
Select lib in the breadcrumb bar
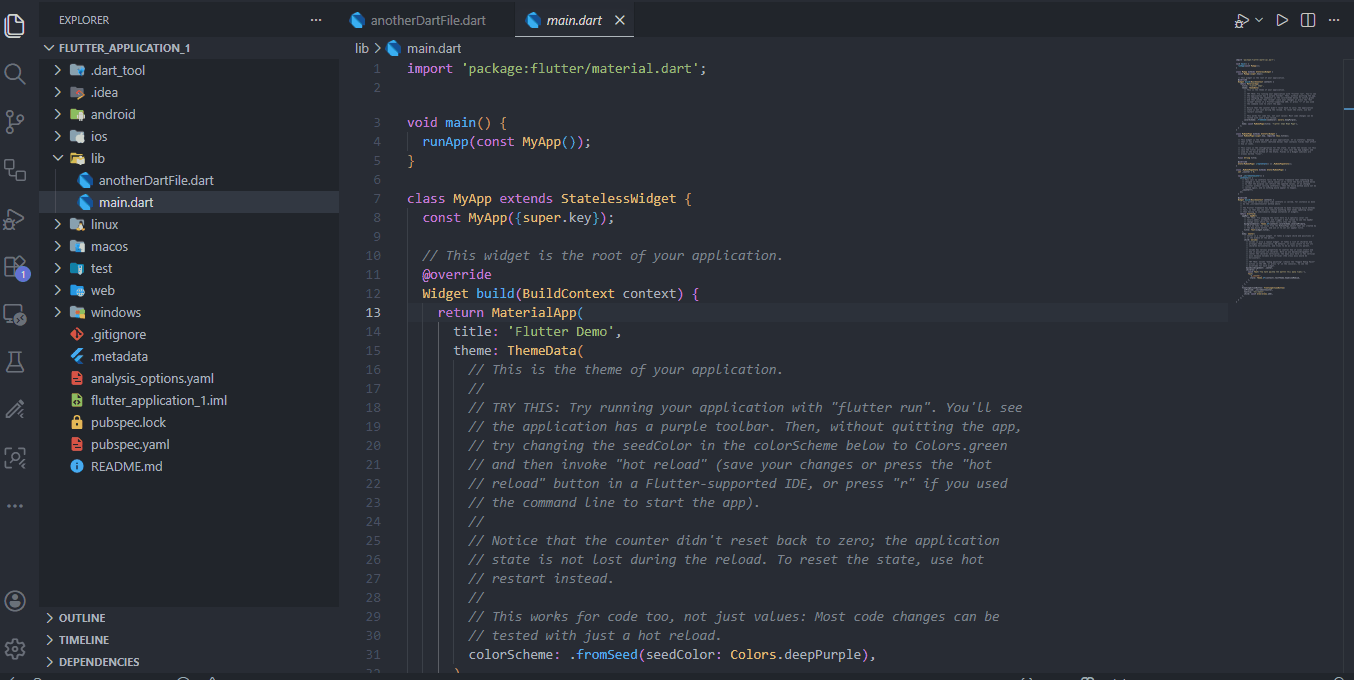[361, 47]
